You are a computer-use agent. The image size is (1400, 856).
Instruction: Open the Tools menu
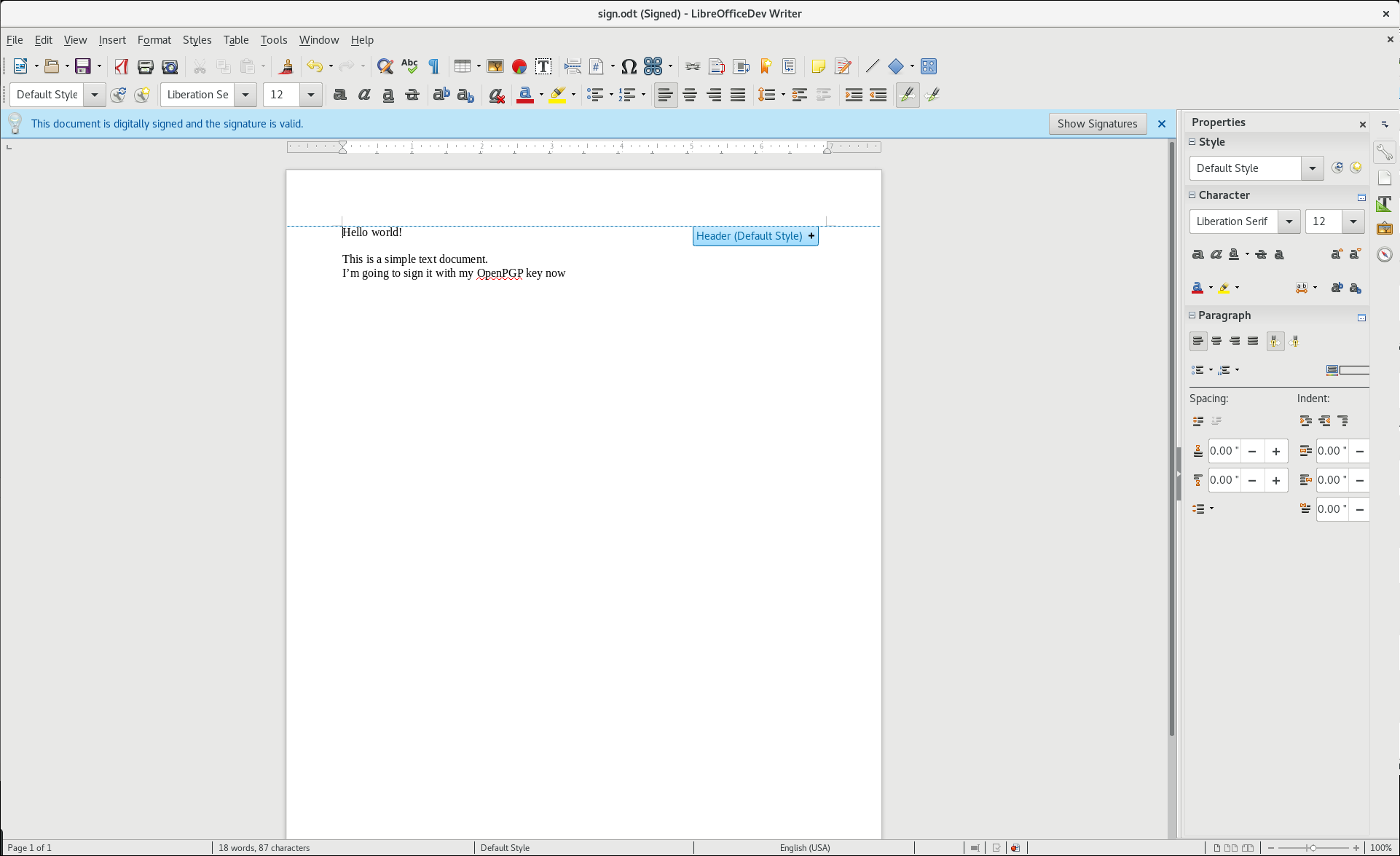click(x=273, y=40)
